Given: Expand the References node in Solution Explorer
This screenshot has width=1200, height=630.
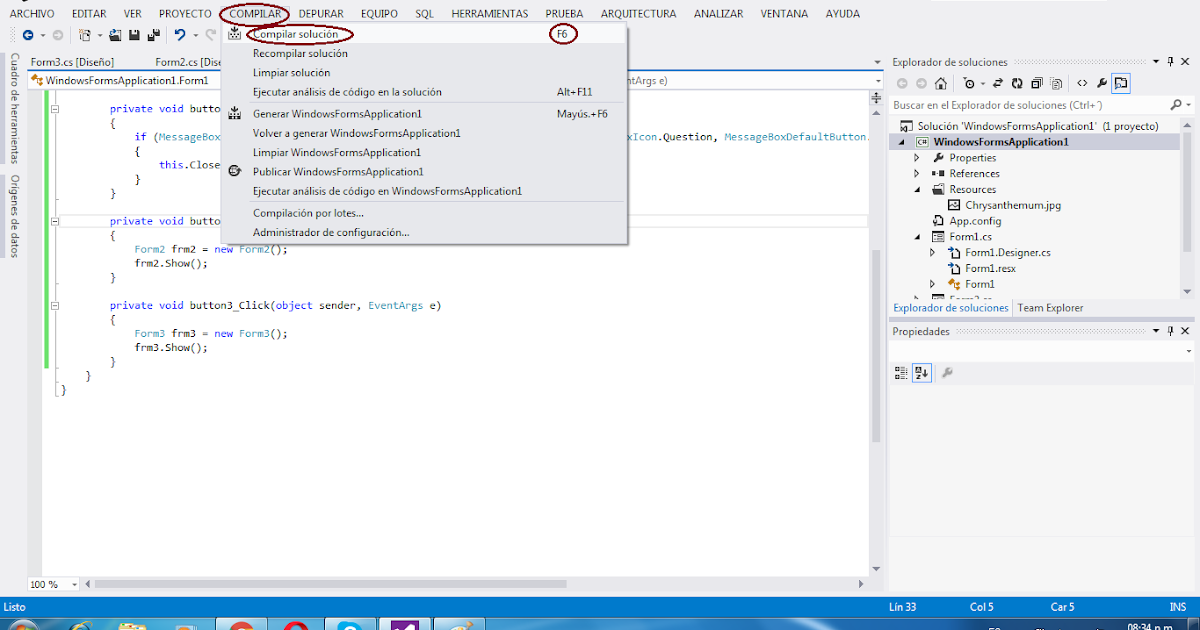Looking at the screenshot, I should [919, 173].
